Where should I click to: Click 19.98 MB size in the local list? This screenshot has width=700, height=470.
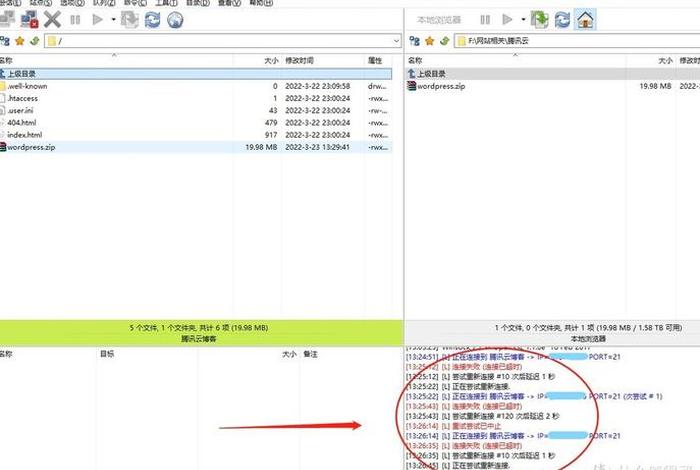coord(655,86)
